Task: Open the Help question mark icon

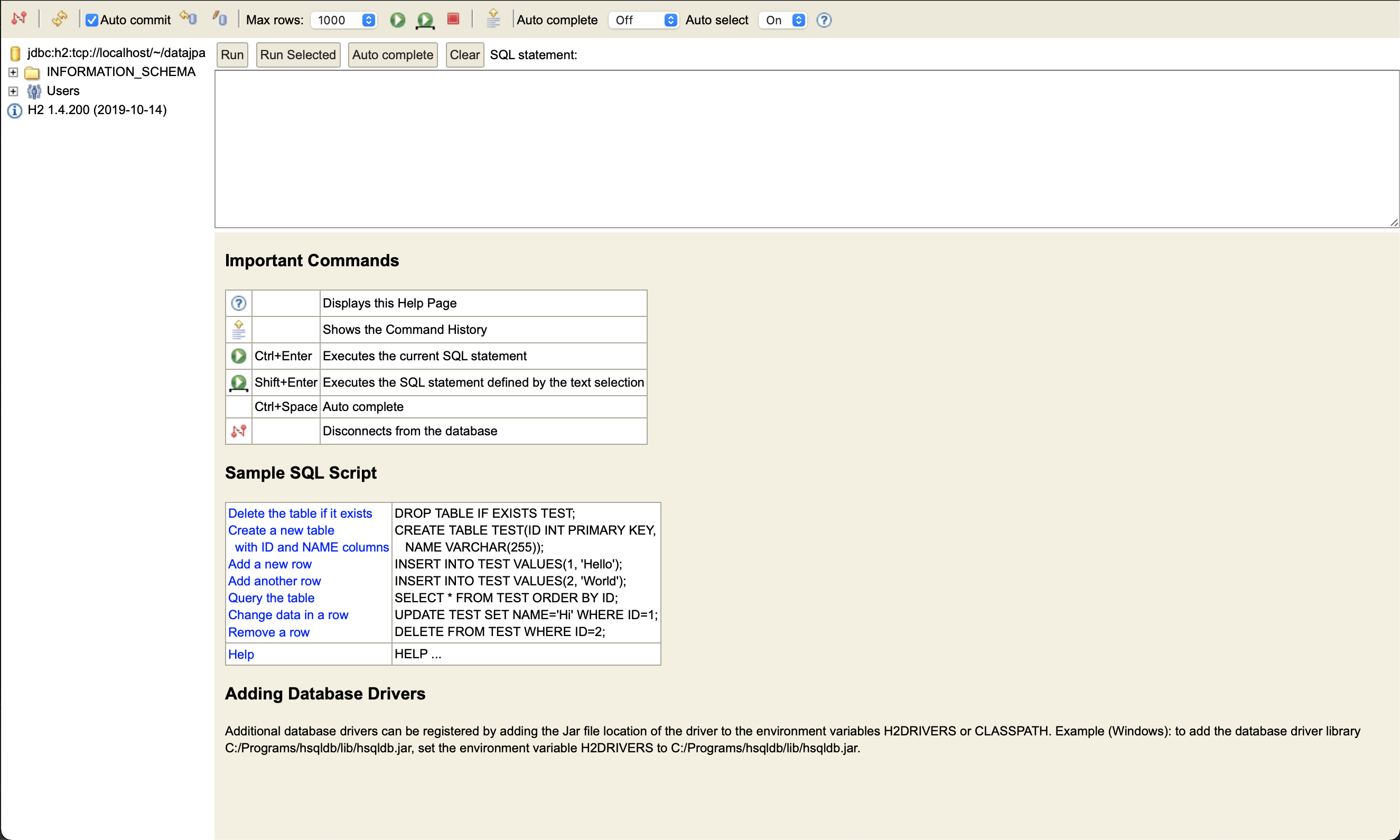Action: (x=824, y=20)
